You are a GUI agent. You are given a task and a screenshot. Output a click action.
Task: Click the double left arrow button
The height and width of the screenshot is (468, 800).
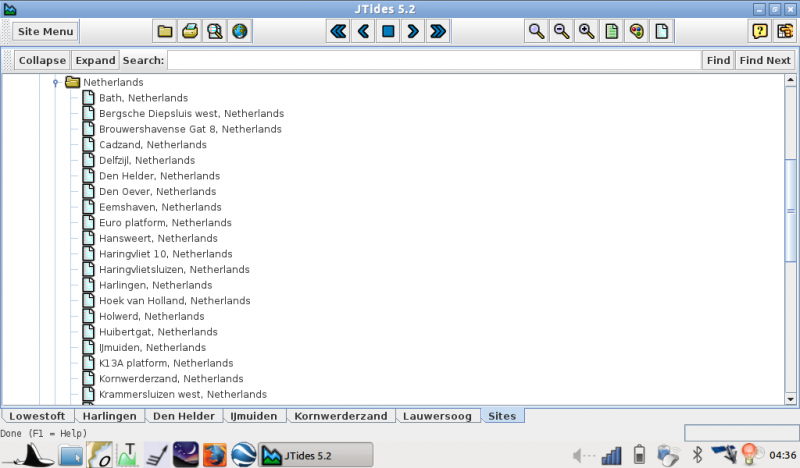(x=338, y=32)
